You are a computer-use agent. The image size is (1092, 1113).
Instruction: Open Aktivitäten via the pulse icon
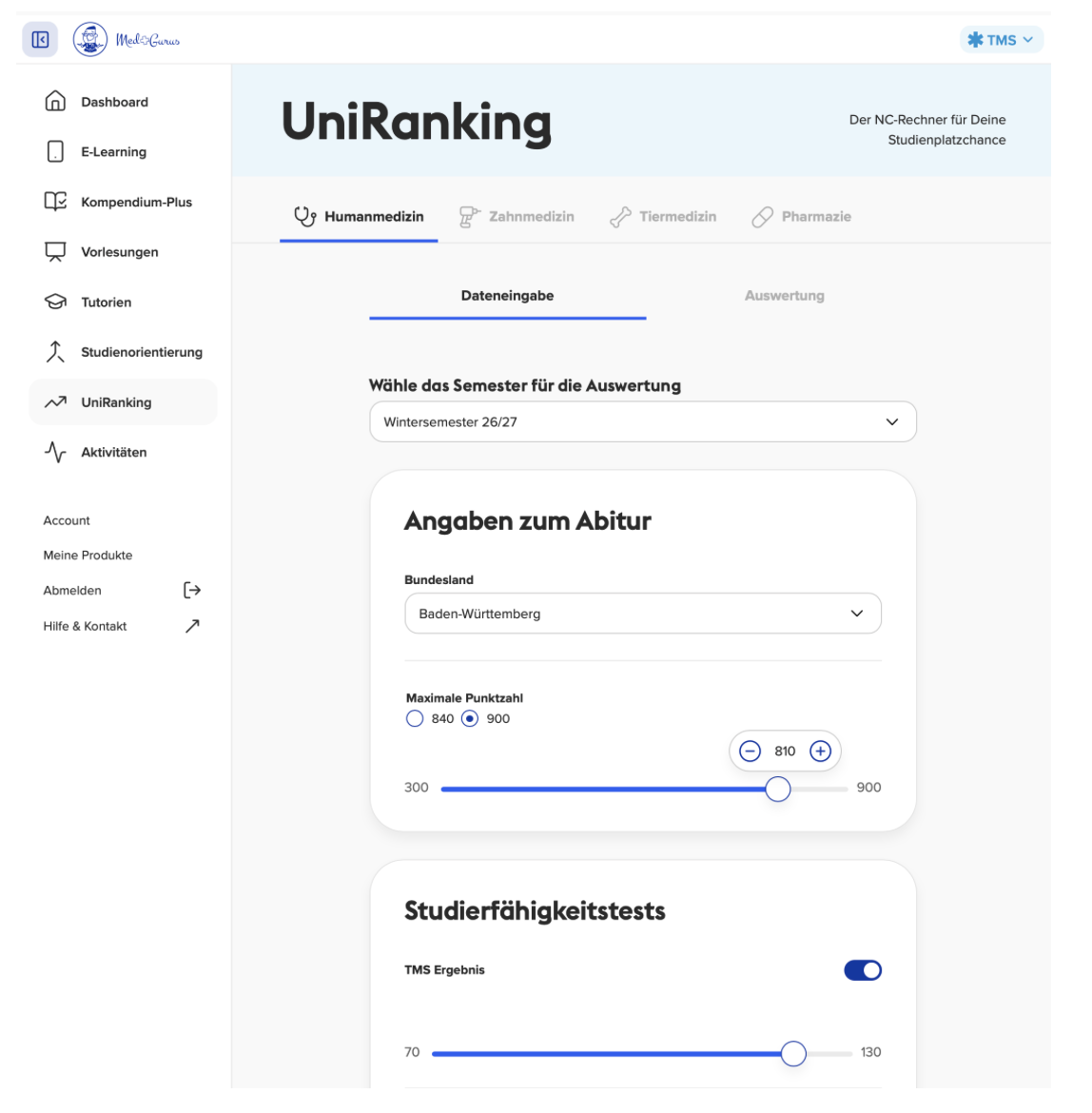click(x=56, y=453)
